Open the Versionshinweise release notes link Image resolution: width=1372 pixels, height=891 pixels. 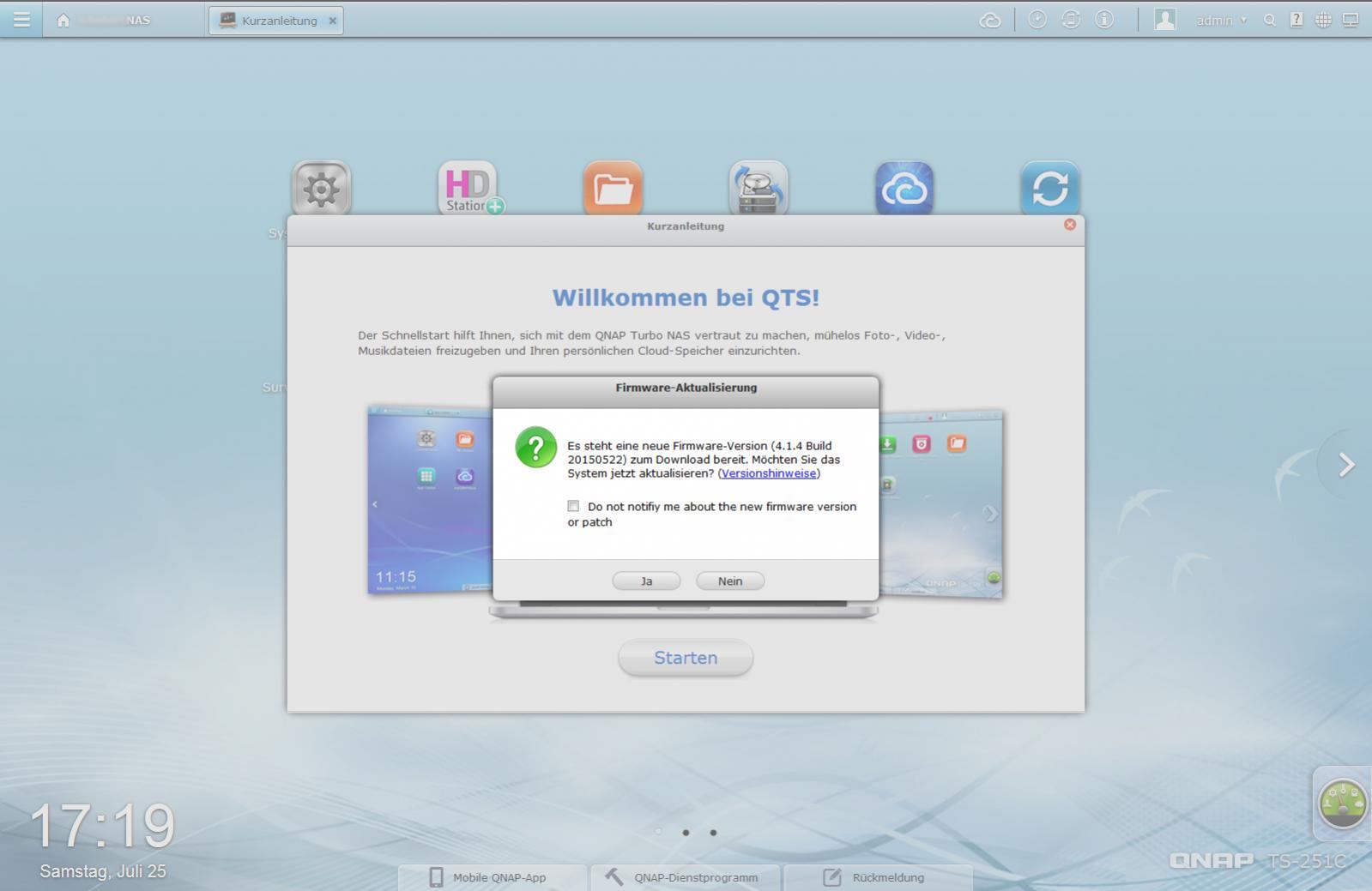[769, 473]
